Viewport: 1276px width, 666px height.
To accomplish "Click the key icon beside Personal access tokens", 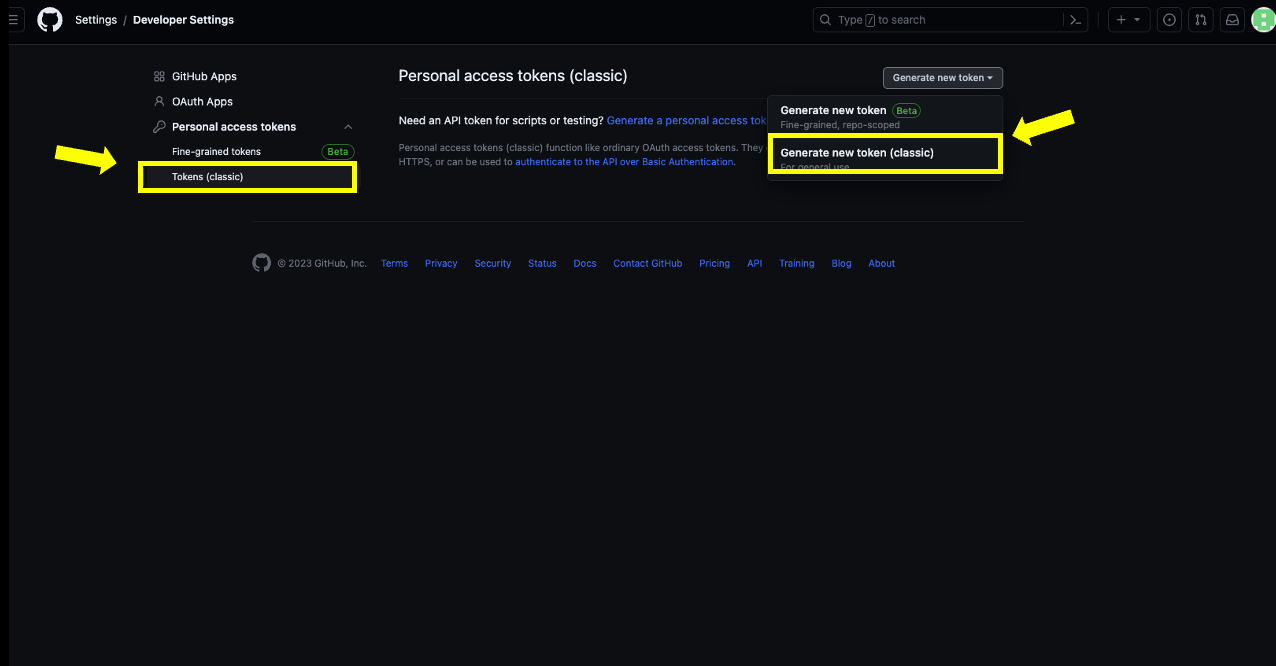I will click(x=159, y=127).
